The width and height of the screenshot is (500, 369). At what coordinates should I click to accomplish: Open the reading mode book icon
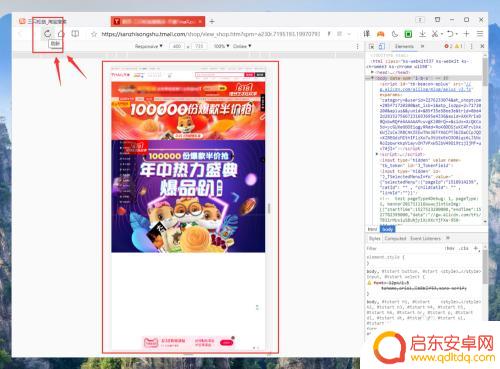click(x=75, y=33)
